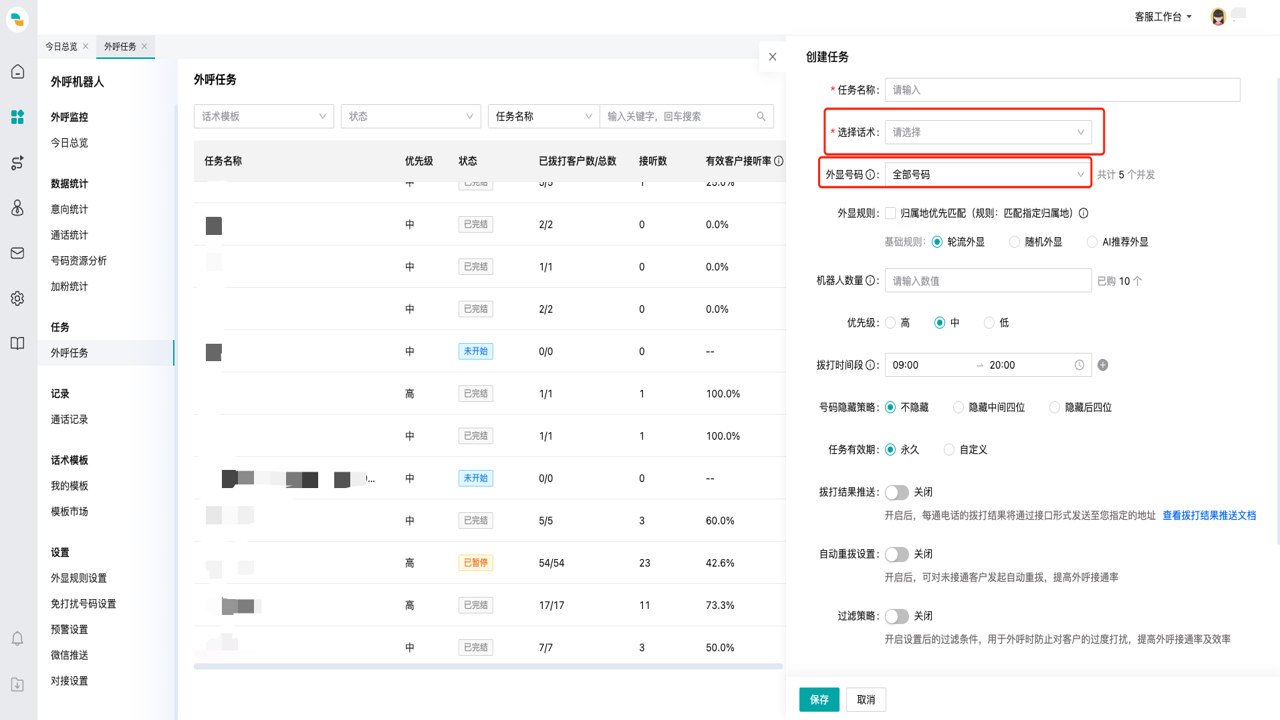Open 外显规则设置 in sidebar
Image resolution: width=1280 pixels, height=720 pixels.
pyautogui.click(x=79, y=579)
